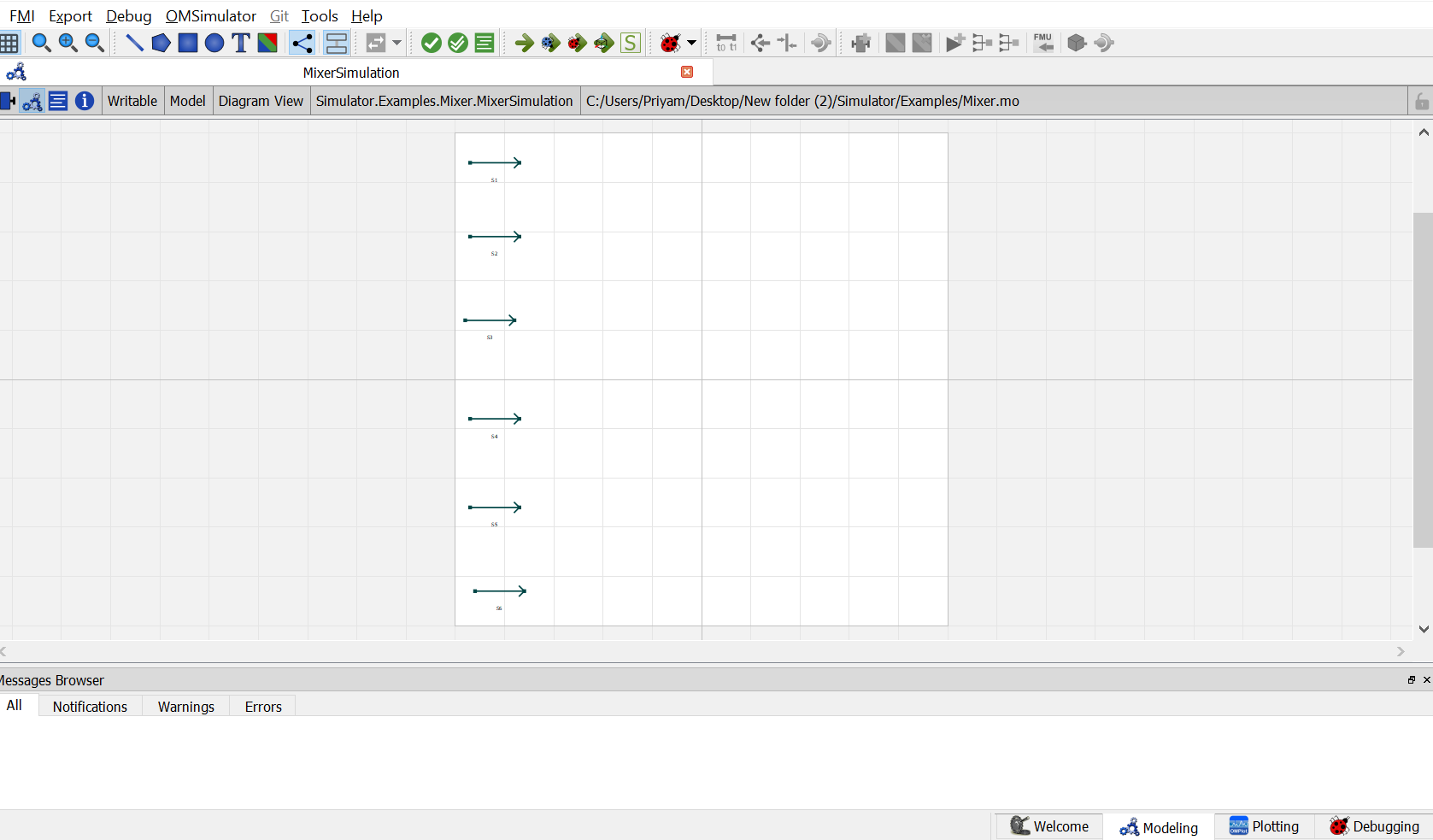Switch to Welcome perspective
Viewport: 1433px width, 840px height.
point(1049,826)
